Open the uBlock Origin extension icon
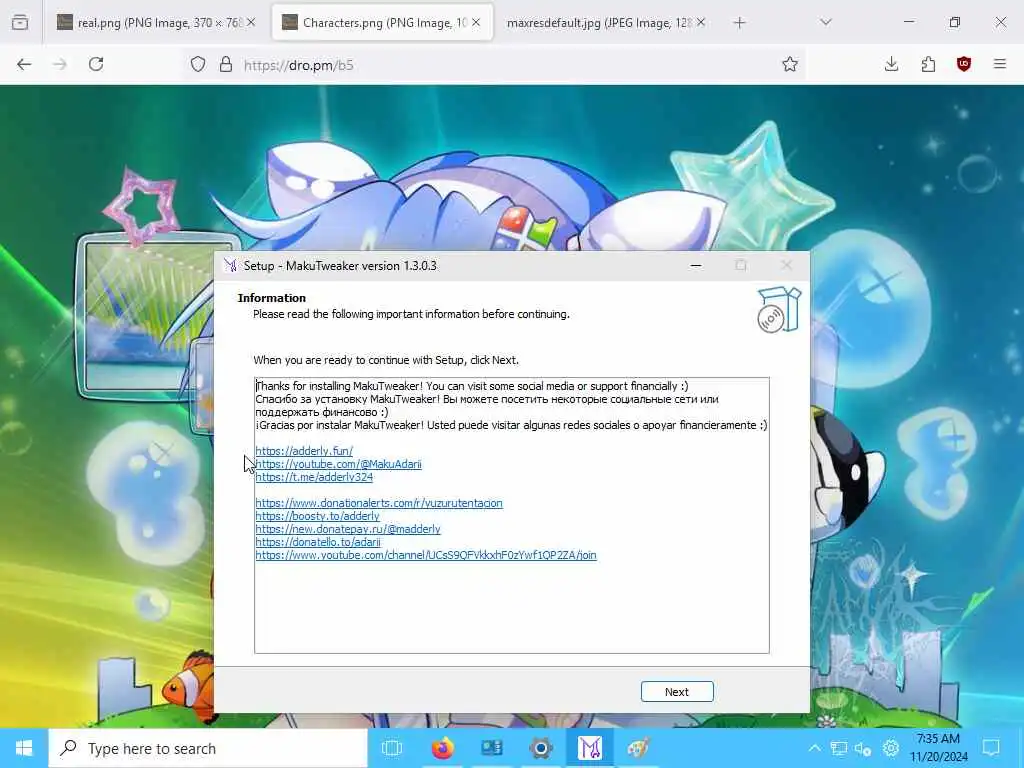Image resolution: width=1024 pixels, height=768 pixels. (964, 64)
